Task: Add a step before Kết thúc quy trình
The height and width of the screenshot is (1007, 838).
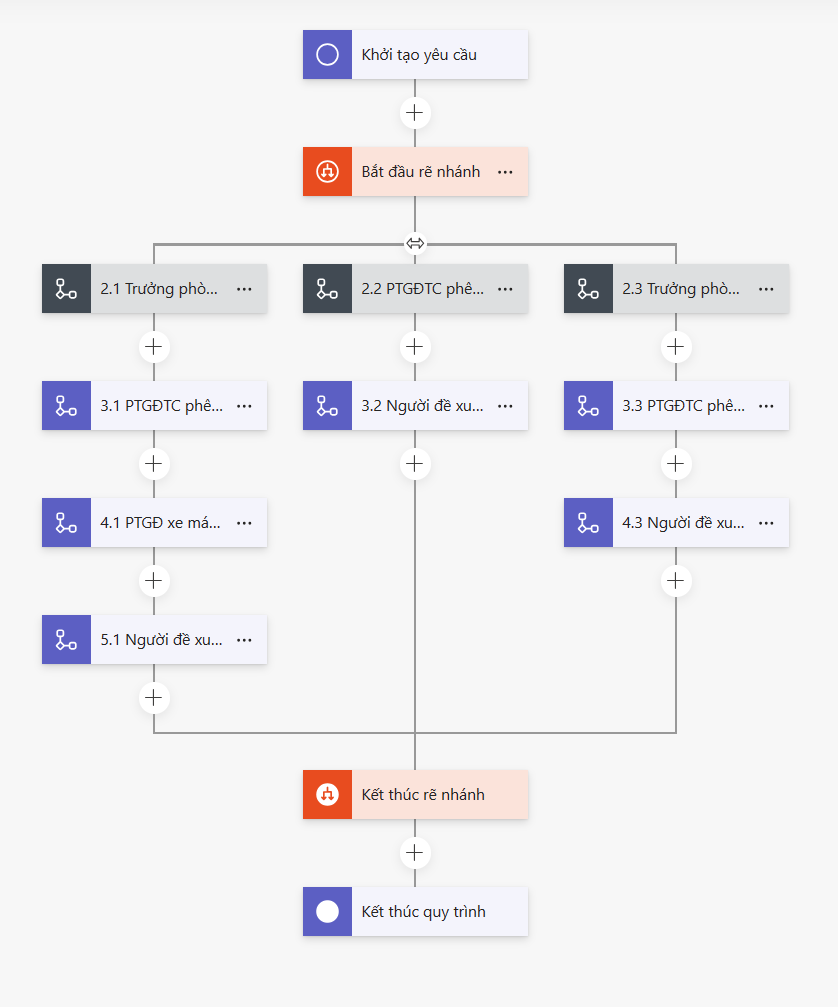Action: point(415,853)
